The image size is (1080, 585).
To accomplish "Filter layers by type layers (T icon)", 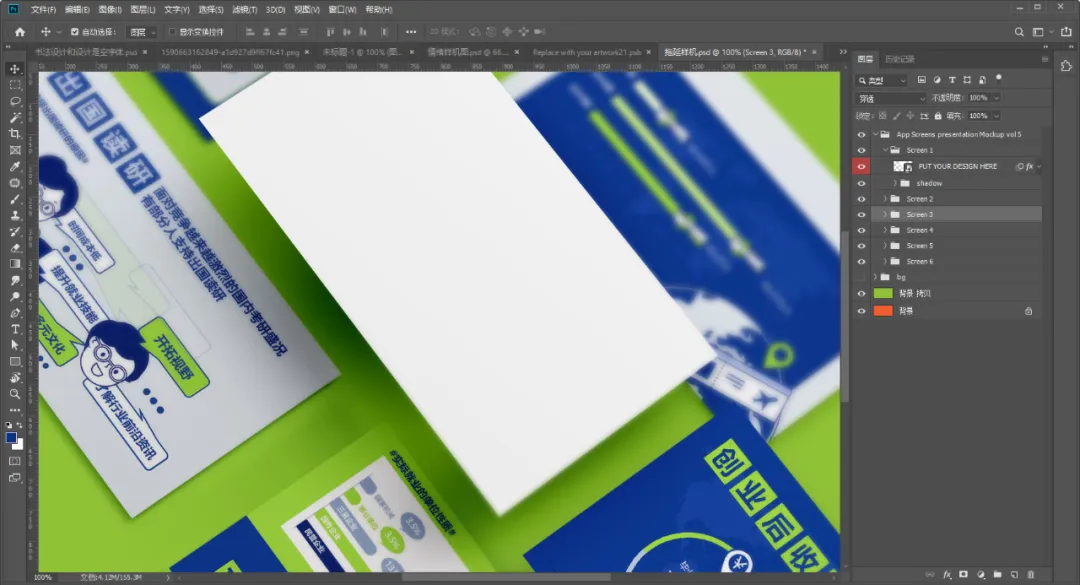I will (952, 80).
